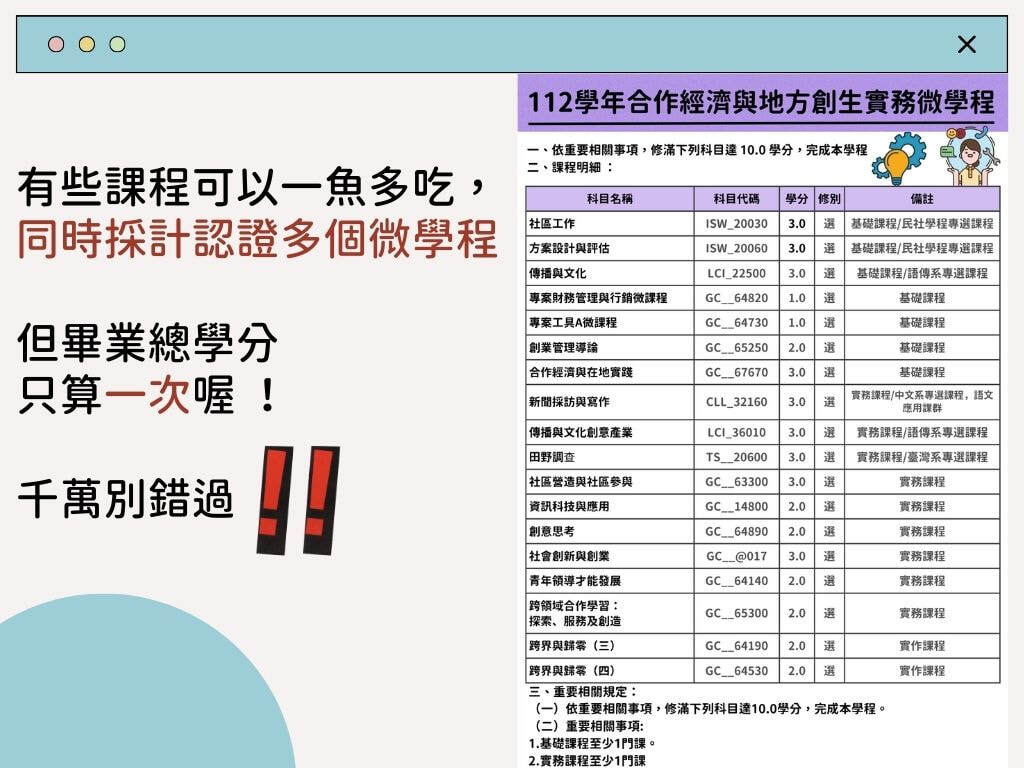Select the course 資訊科技與應用

pyautogui.click(x=569, y=507)
